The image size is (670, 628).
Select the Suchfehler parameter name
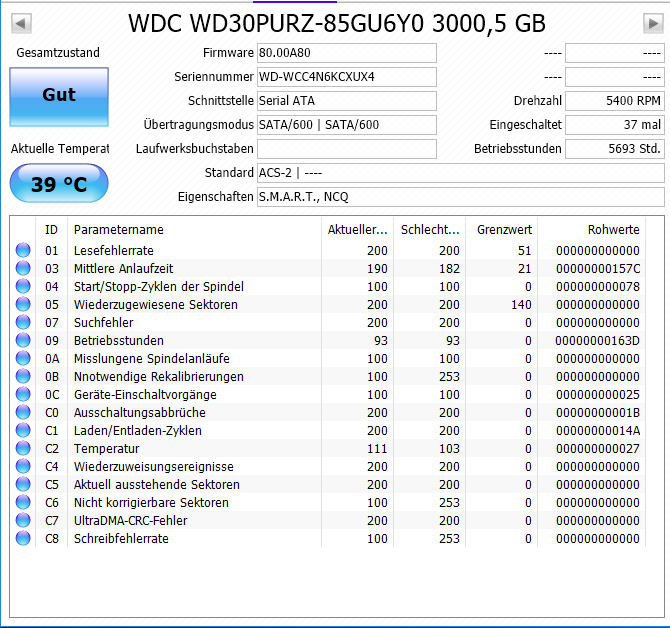[x=103, y=323]
